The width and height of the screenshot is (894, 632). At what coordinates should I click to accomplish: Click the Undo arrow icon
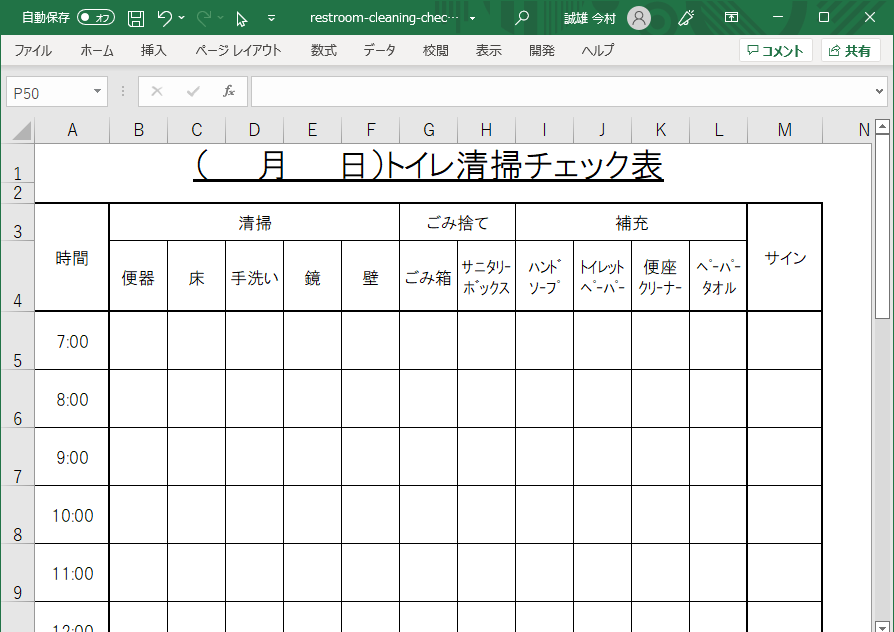tap(165, 18)
